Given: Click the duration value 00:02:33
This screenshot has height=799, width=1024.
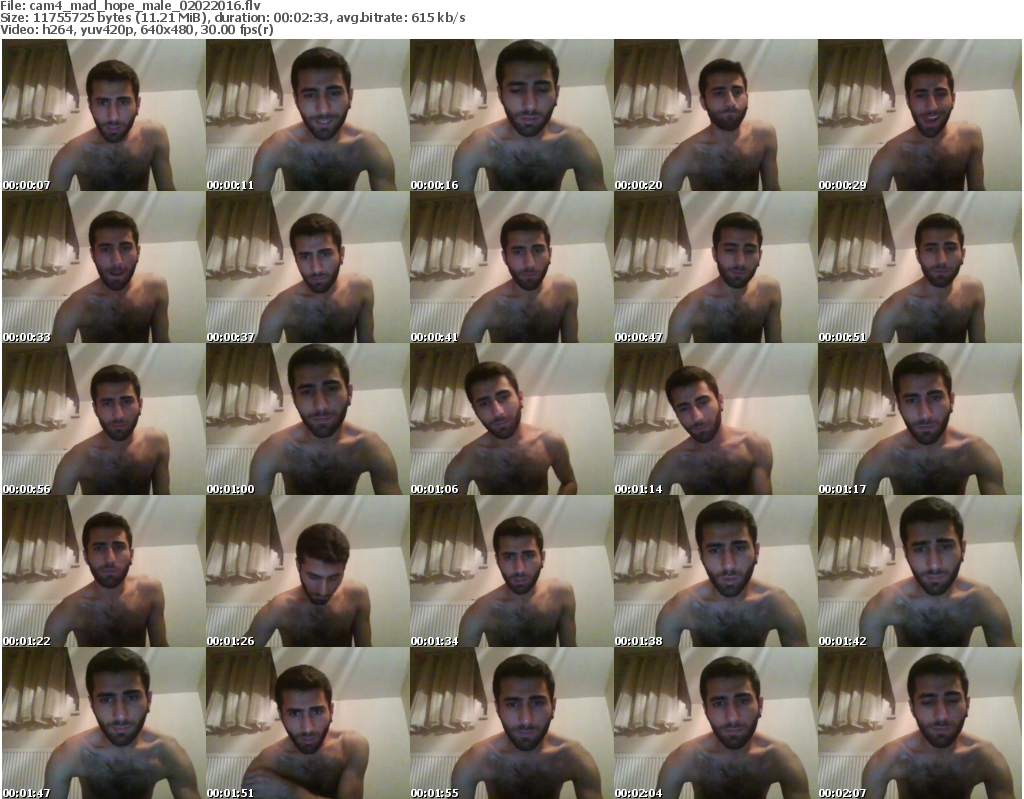Looking at the screenshot, I should click(301, 18).
